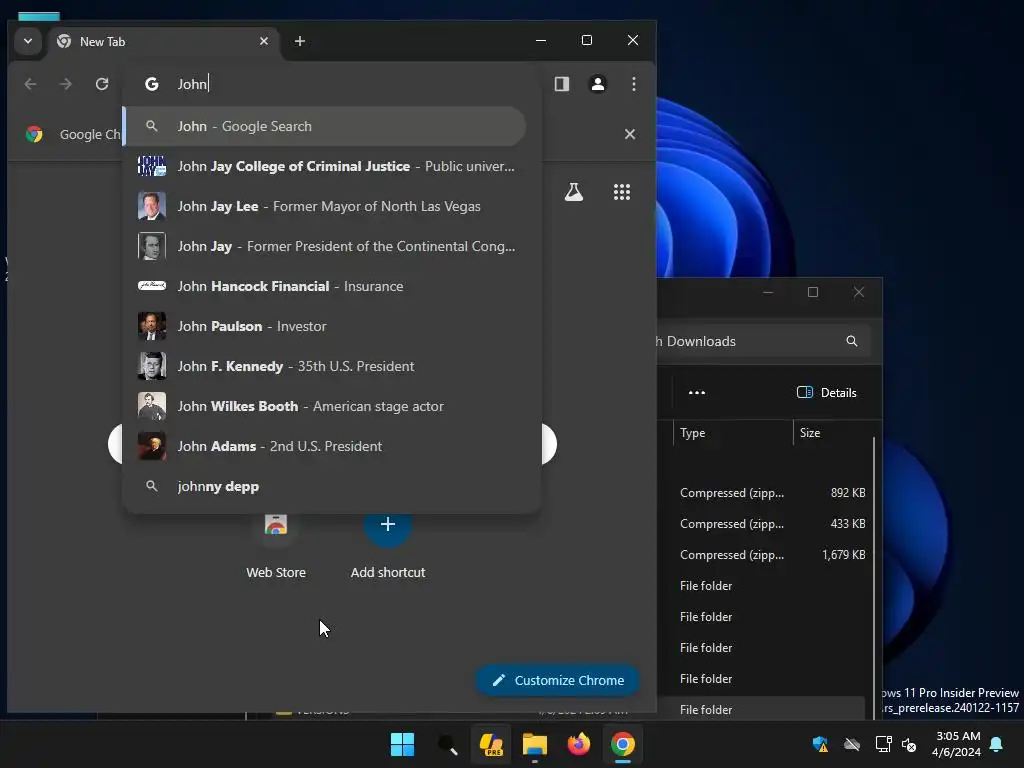Click the Google G icon in address bar
1024x768 pixels.
(x=152, y=84)
